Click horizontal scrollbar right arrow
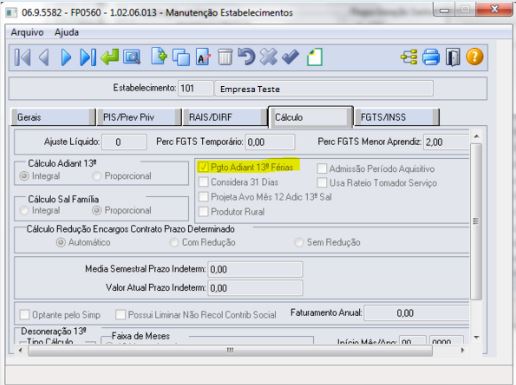Viewport: 516px width, 385px height. [462, 350]
